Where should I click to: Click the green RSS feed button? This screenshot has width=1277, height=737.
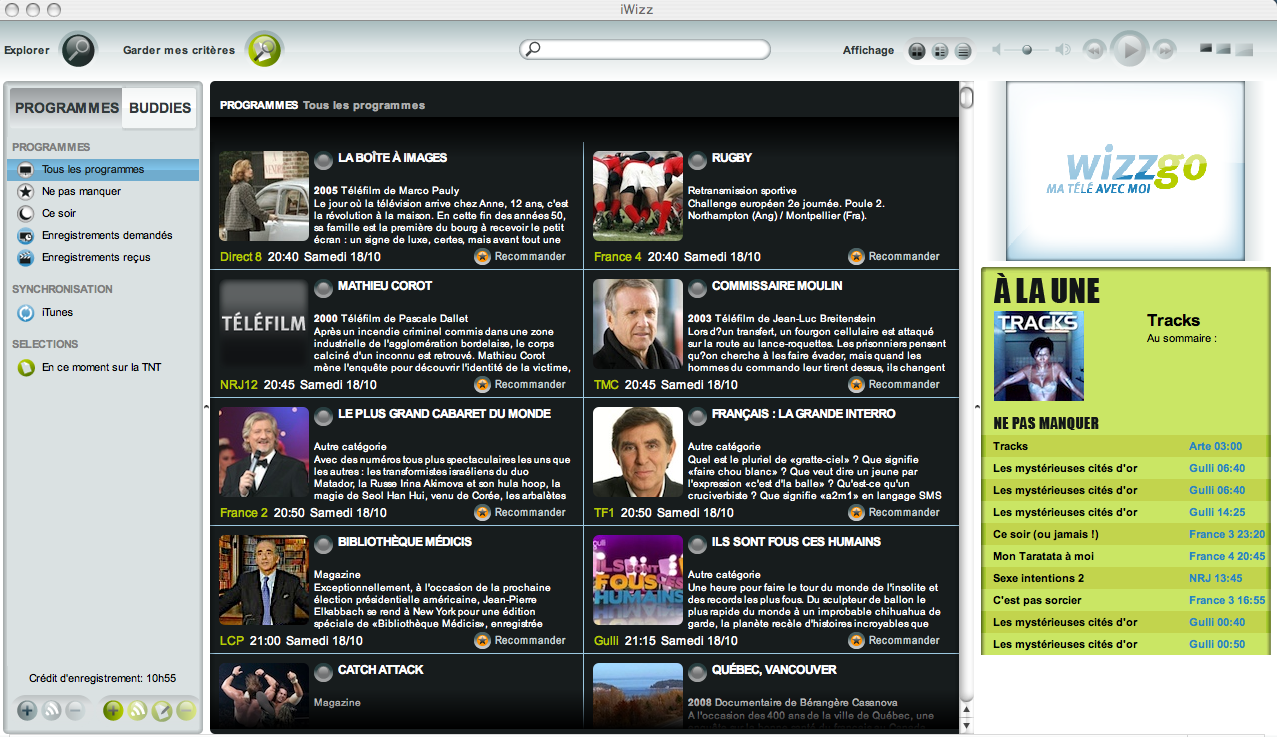138,711
